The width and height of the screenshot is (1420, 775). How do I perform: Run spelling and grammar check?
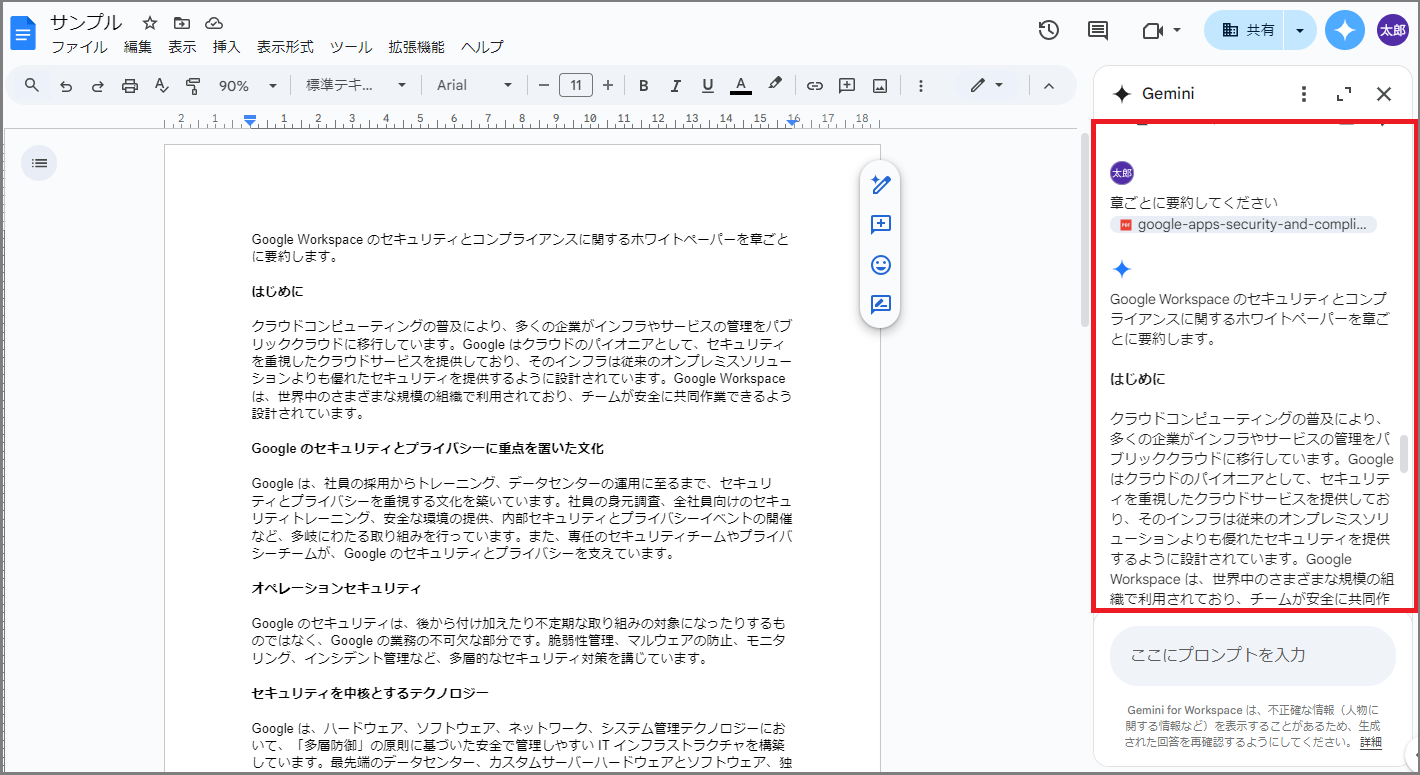(161, 86)
